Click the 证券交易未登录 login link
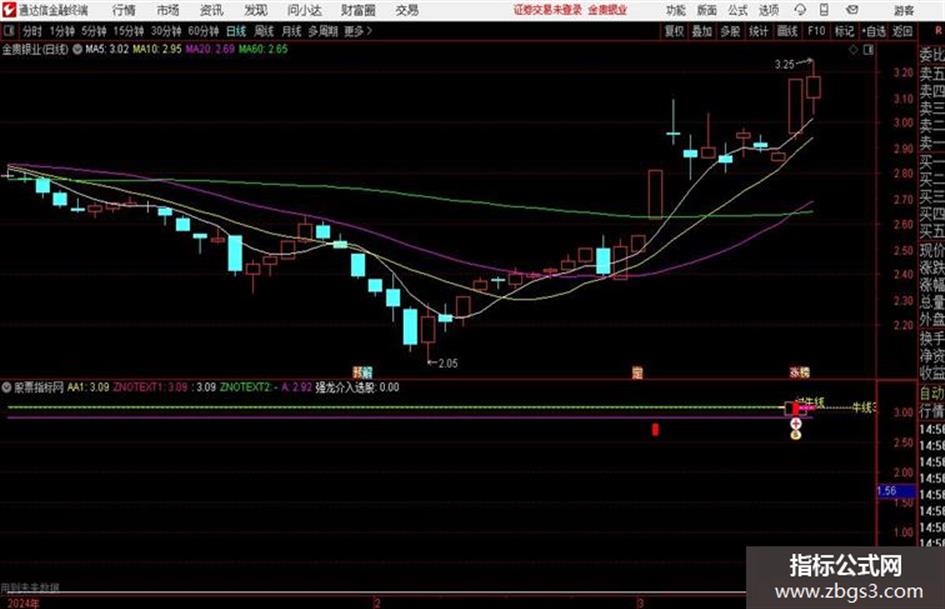945x609 pixels. 547,10
